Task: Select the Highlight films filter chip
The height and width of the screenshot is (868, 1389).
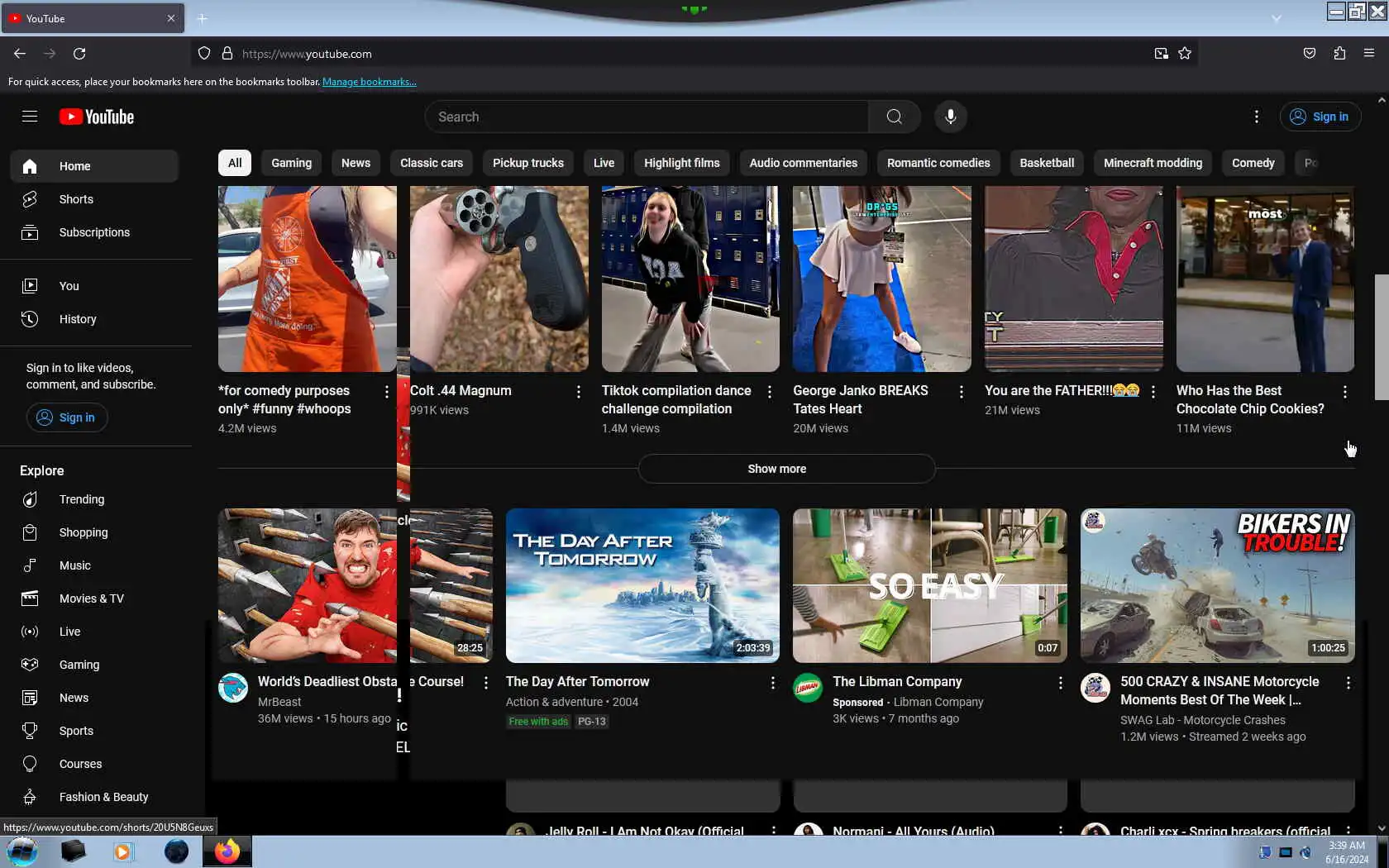Action: tap(682, 163)
